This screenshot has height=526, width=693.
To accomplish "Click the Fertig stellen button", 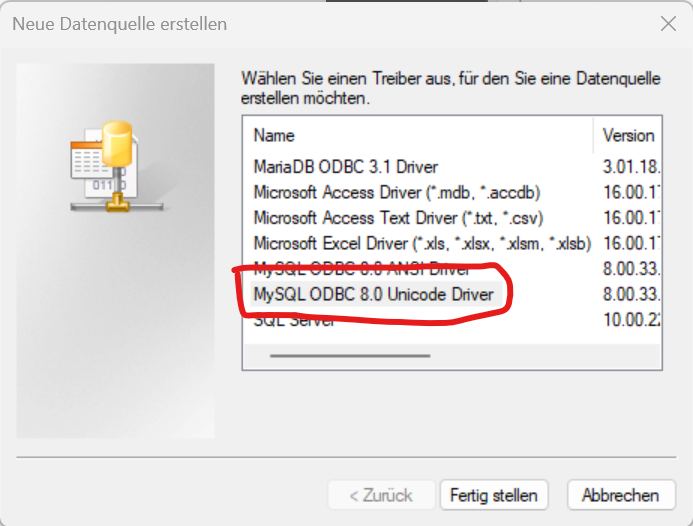I will pos(494,495).
